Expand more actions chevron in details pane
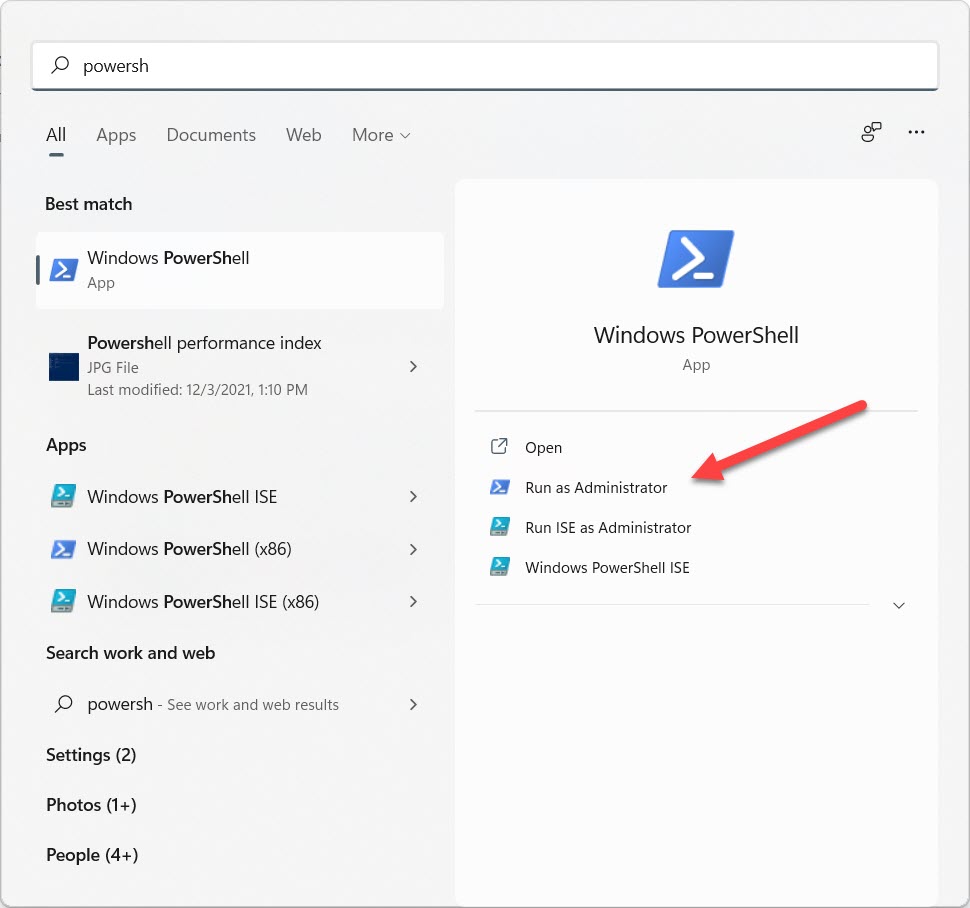The image size is (970, 908). click(x=899, y=606)
